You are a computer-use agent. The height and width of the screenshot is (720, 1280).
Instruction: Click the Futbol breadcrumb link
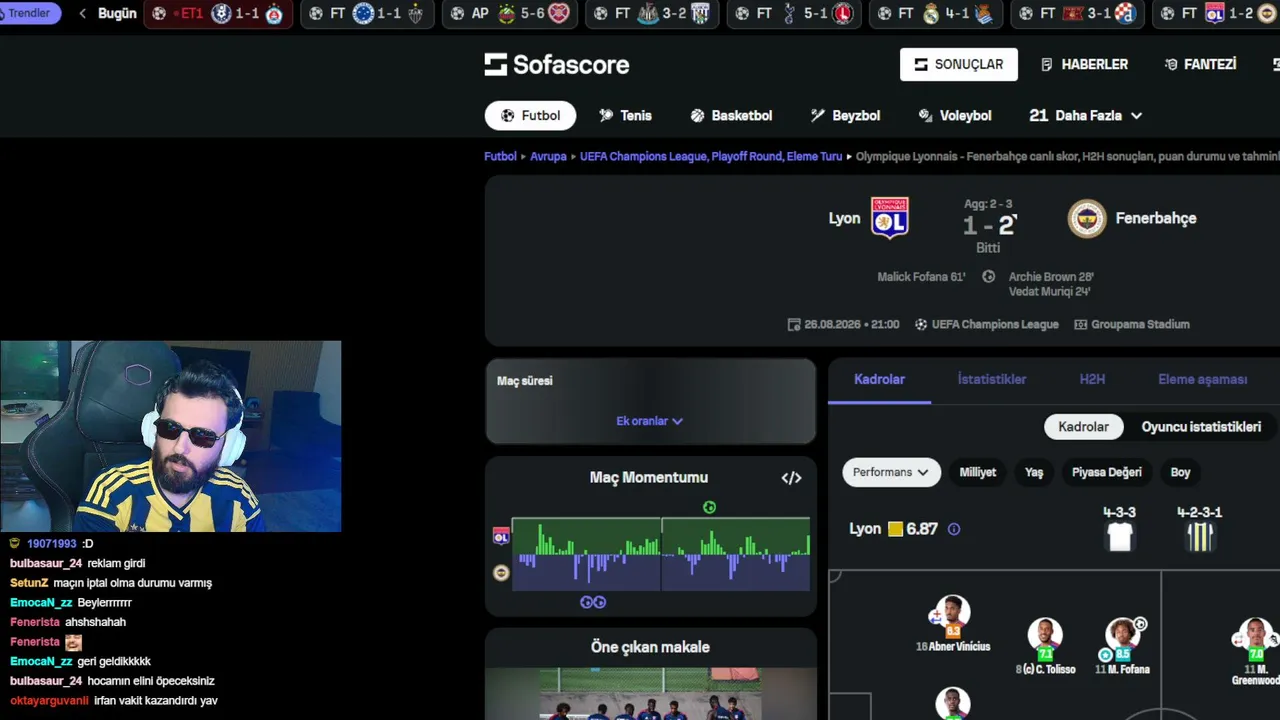(500, 157)
